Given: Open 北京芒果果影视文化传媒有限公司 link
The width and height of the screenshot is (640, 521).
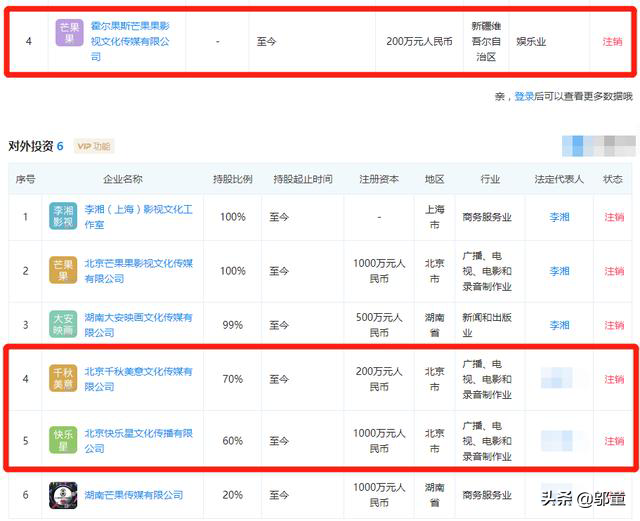Looking at the screenshot, I should pos(138,271).
